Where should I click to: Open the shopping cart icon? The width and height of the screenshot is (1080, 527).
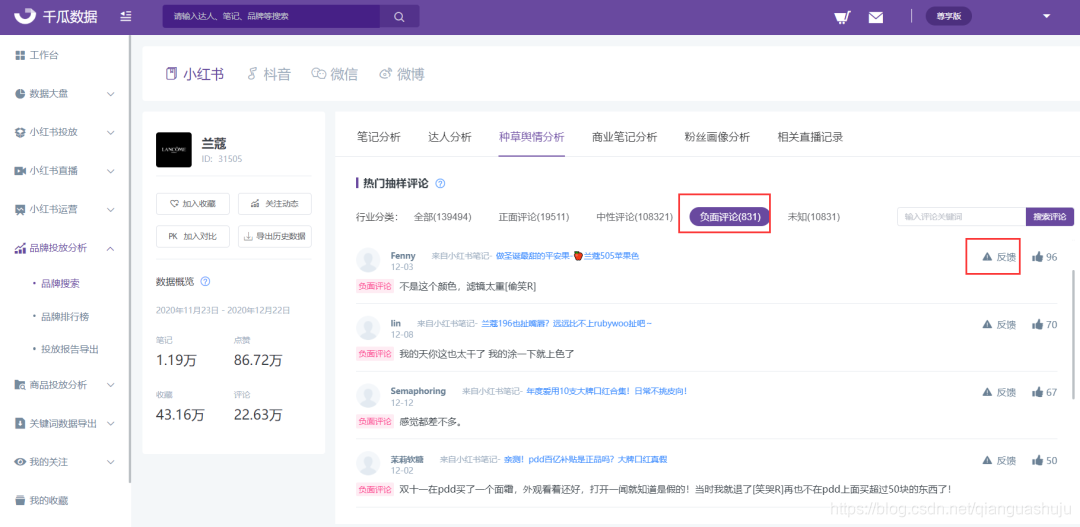click(x=841, y=17)
